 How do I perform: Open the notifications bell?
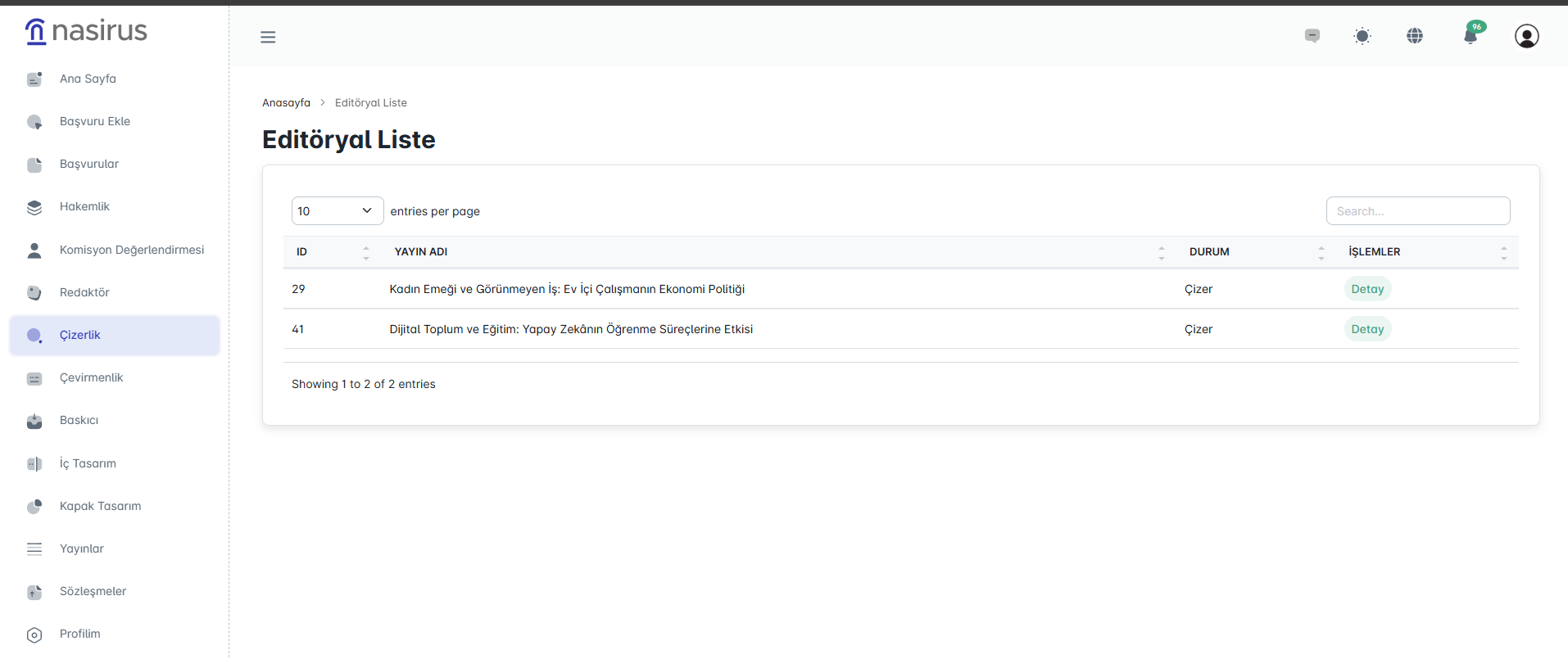tap(1471, 36)
